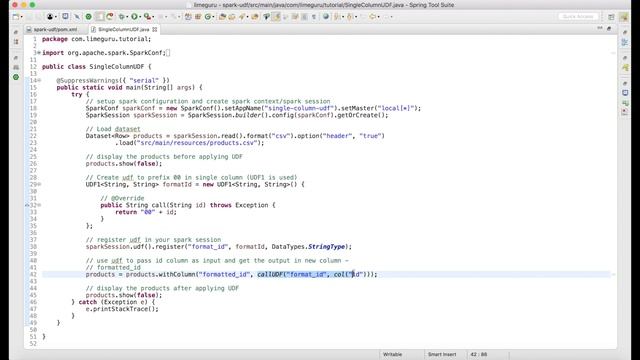Click the editor area Minimize icon

pos(600,29)
